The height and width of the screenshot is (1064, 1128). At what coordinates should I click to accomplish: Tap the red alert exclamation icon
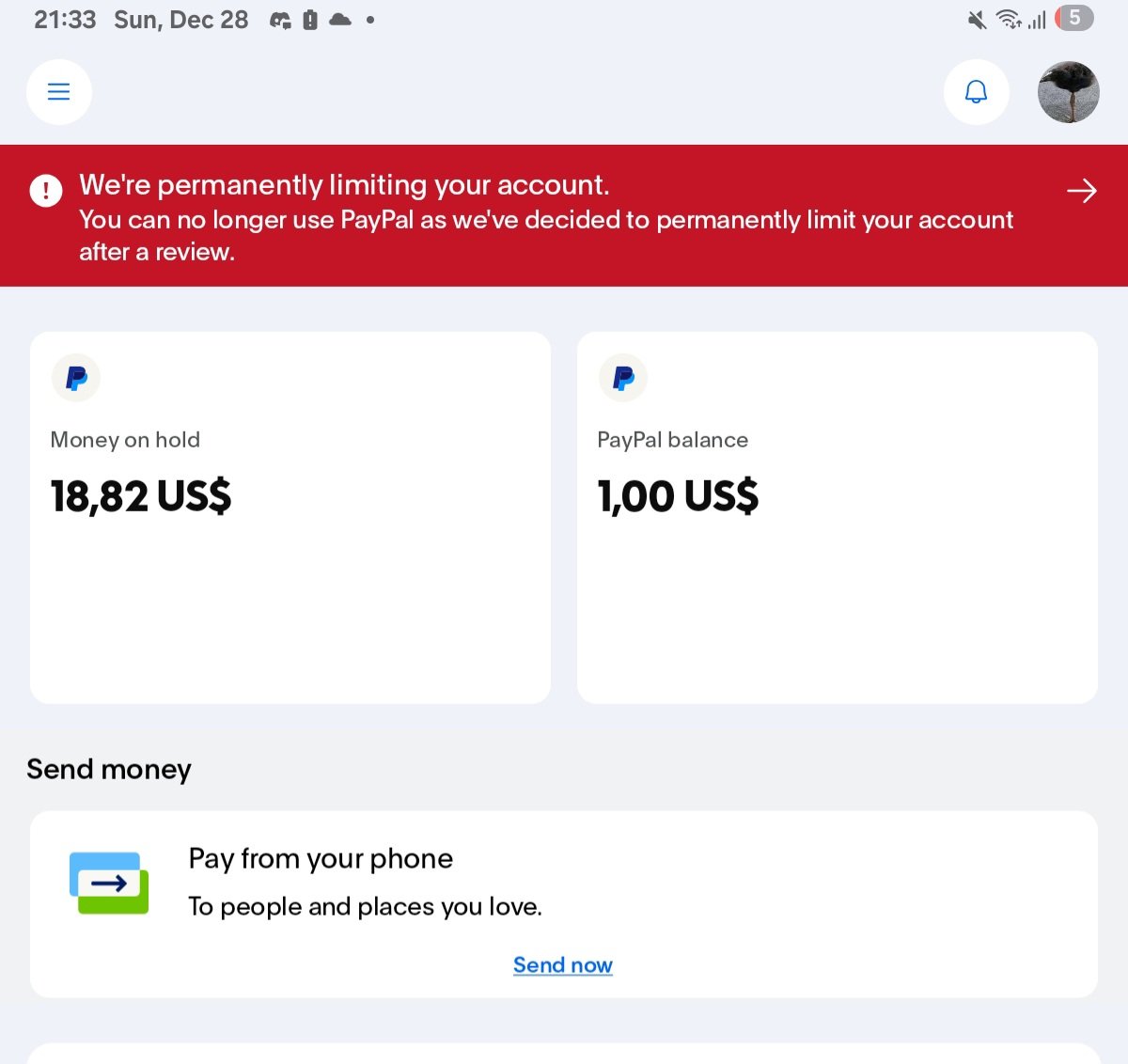point(46,190)
